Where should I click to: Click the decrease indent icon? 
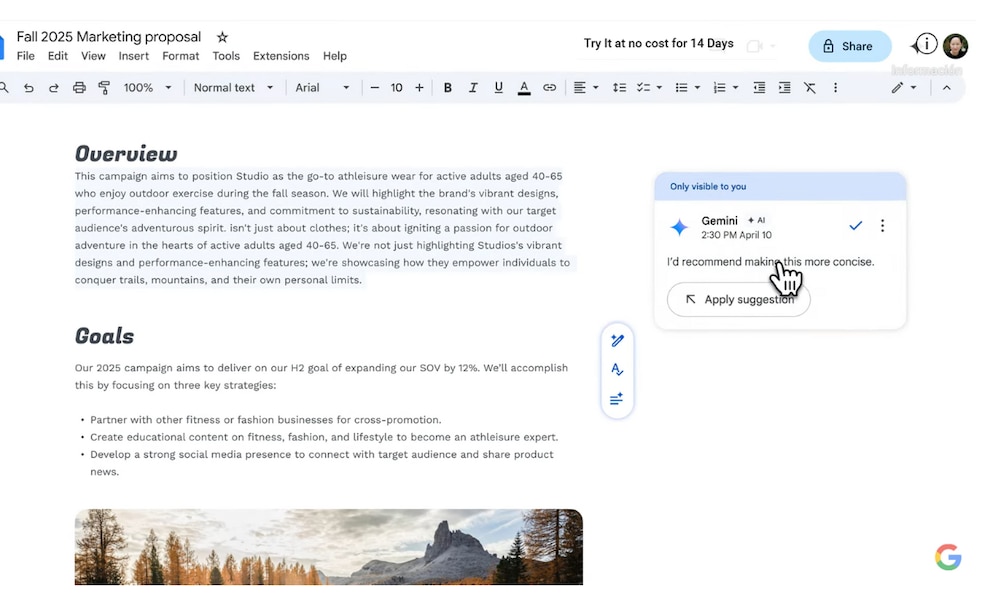click(x=759, y=88)
